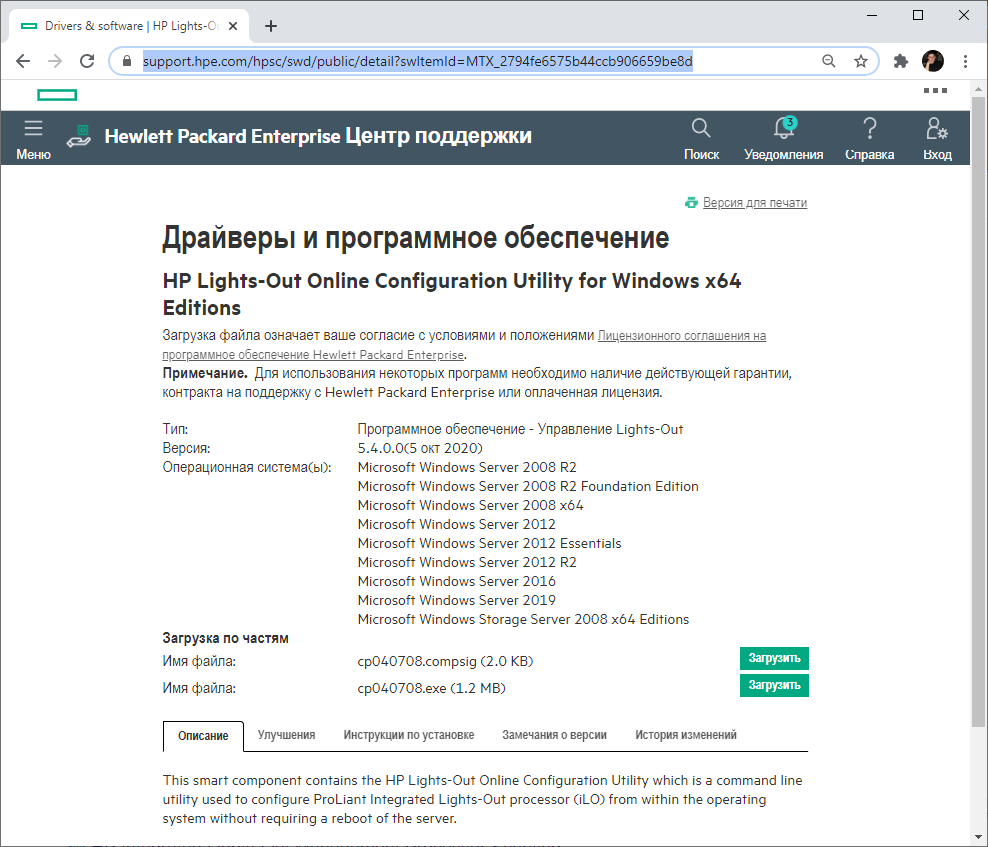Click the Загрузка по частям heading
Screen dimensions: 988x847
226,638
